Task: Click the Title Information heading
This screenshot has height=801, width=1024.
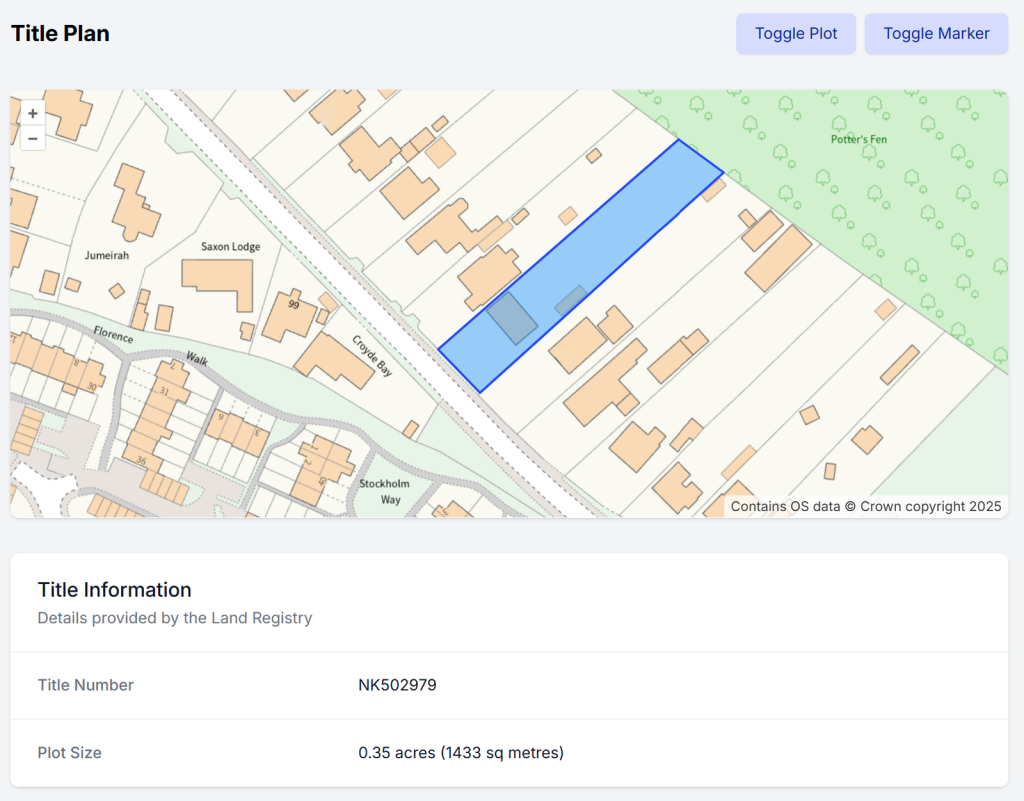Action: (114, 589)
